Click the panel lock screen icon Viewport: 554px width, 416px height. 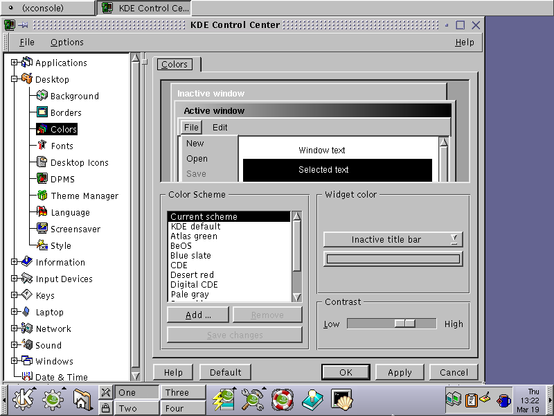(105, 408)
